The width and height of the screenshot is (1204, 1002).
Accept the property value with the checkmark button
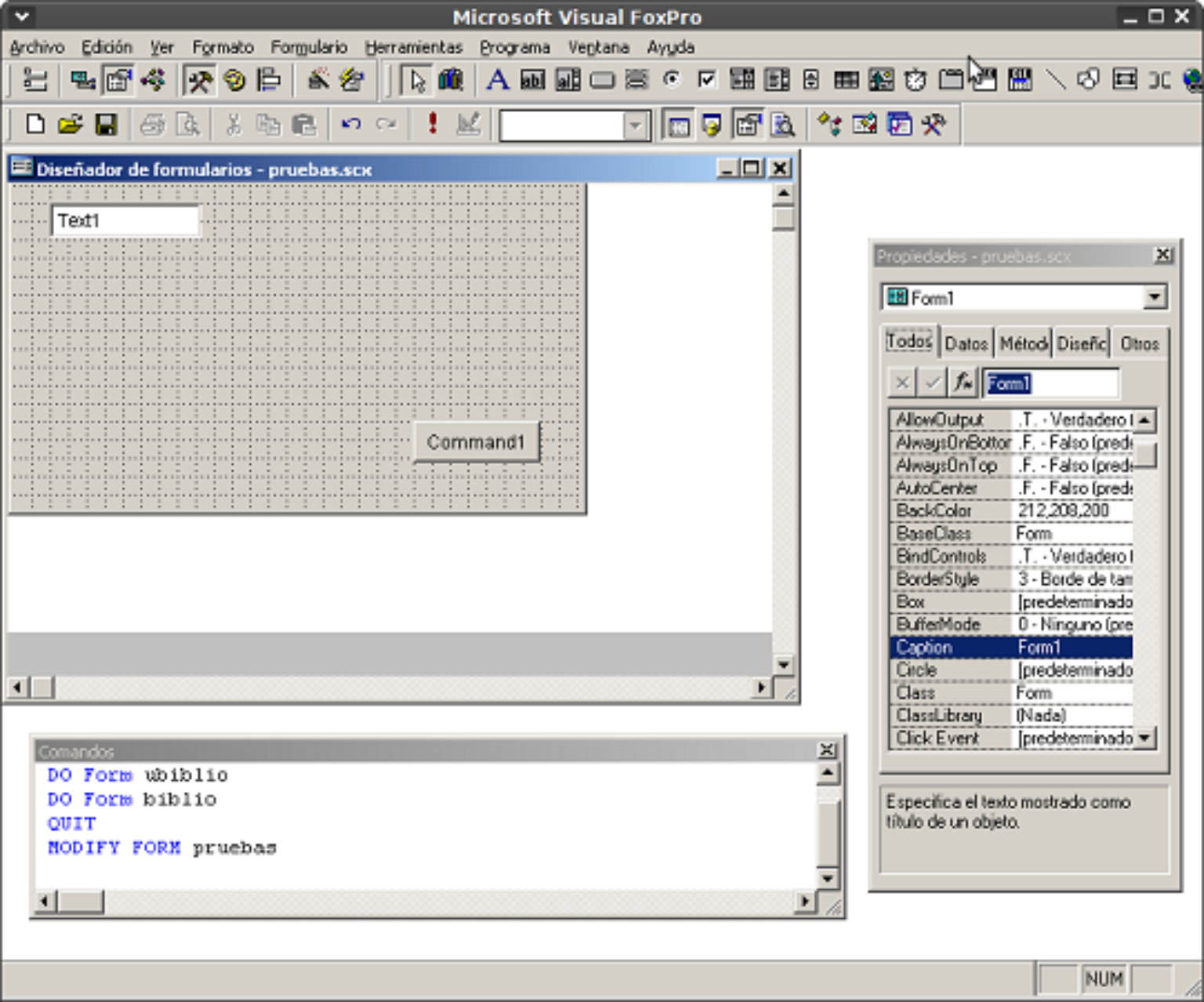931,383
